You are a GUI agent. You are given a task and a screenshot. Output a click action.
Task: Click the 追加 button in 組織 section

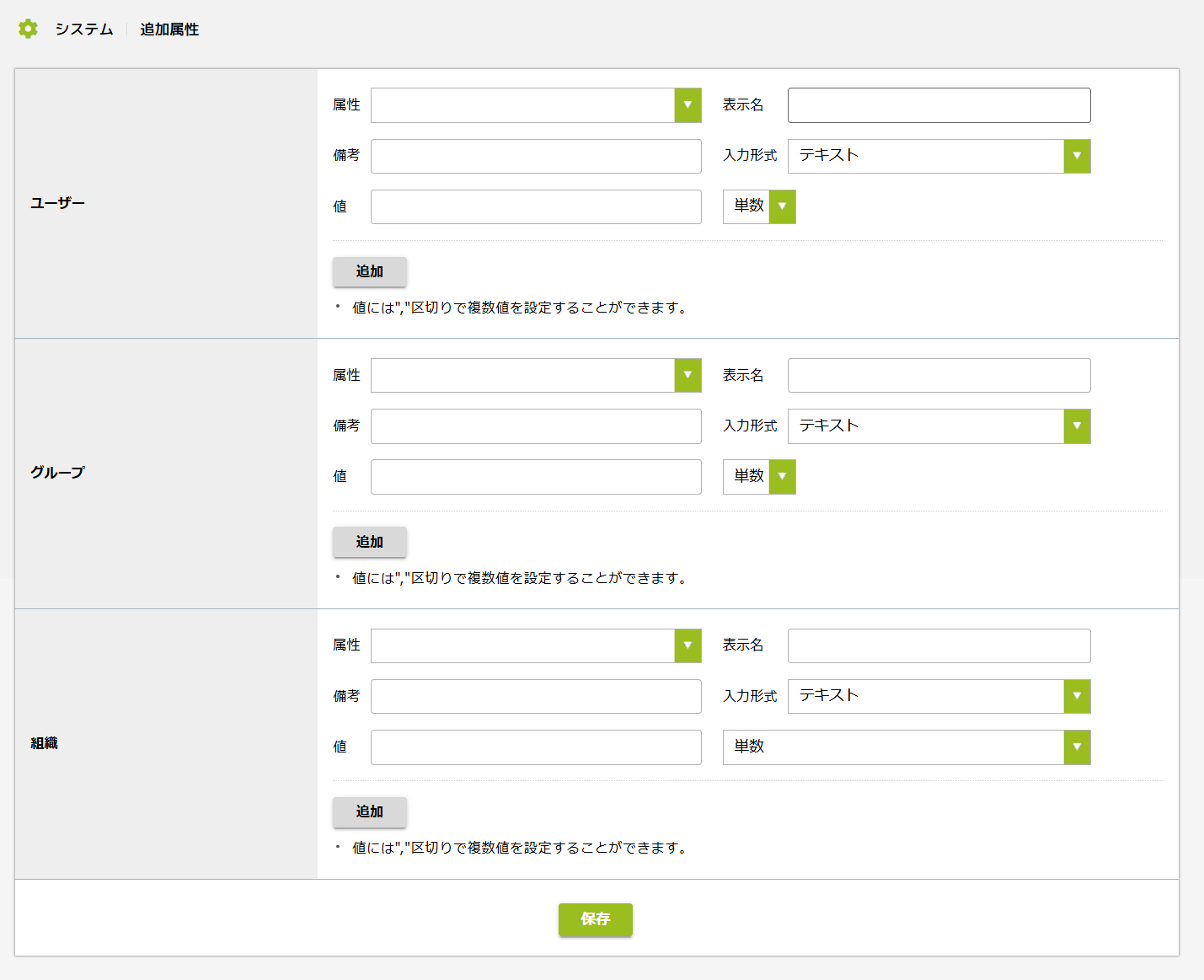pyautogui.click(x=370, y=811)
